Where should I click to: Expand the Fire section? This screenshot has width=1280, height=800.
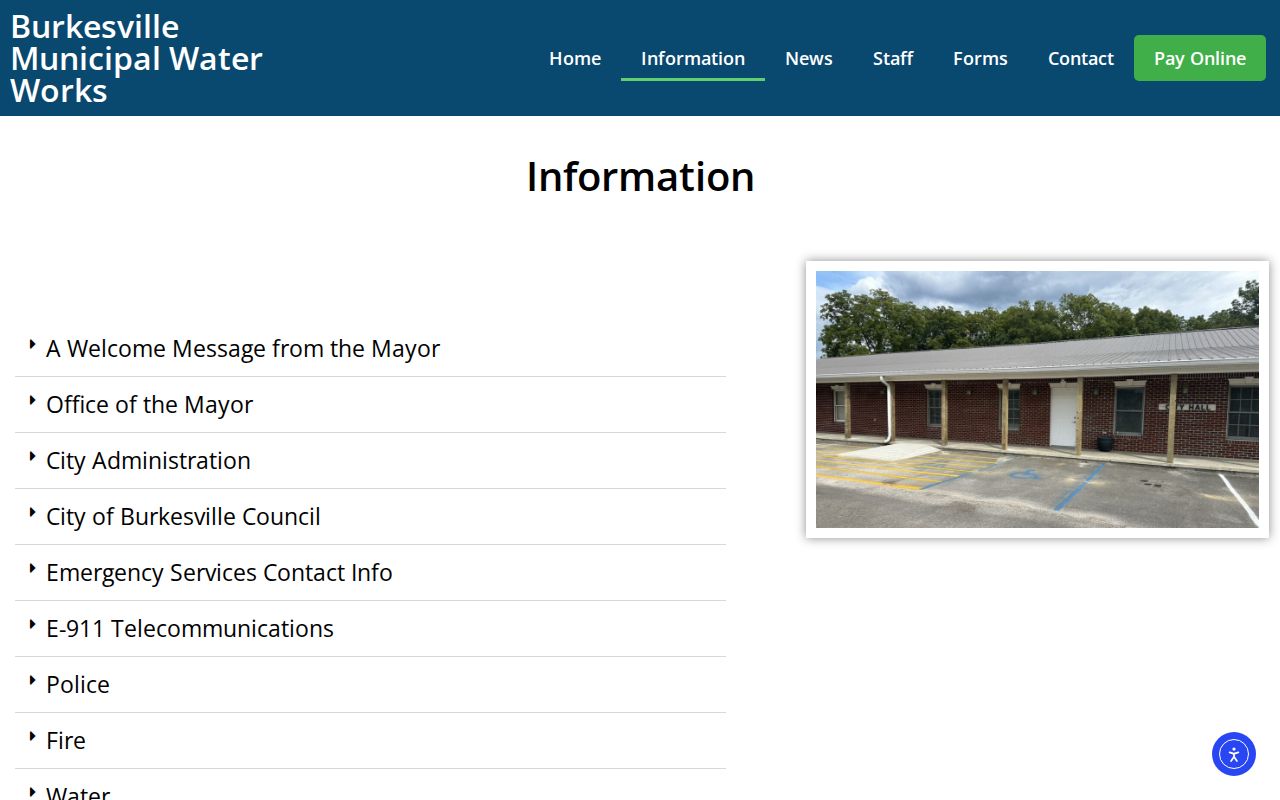[x=370, y=741]
